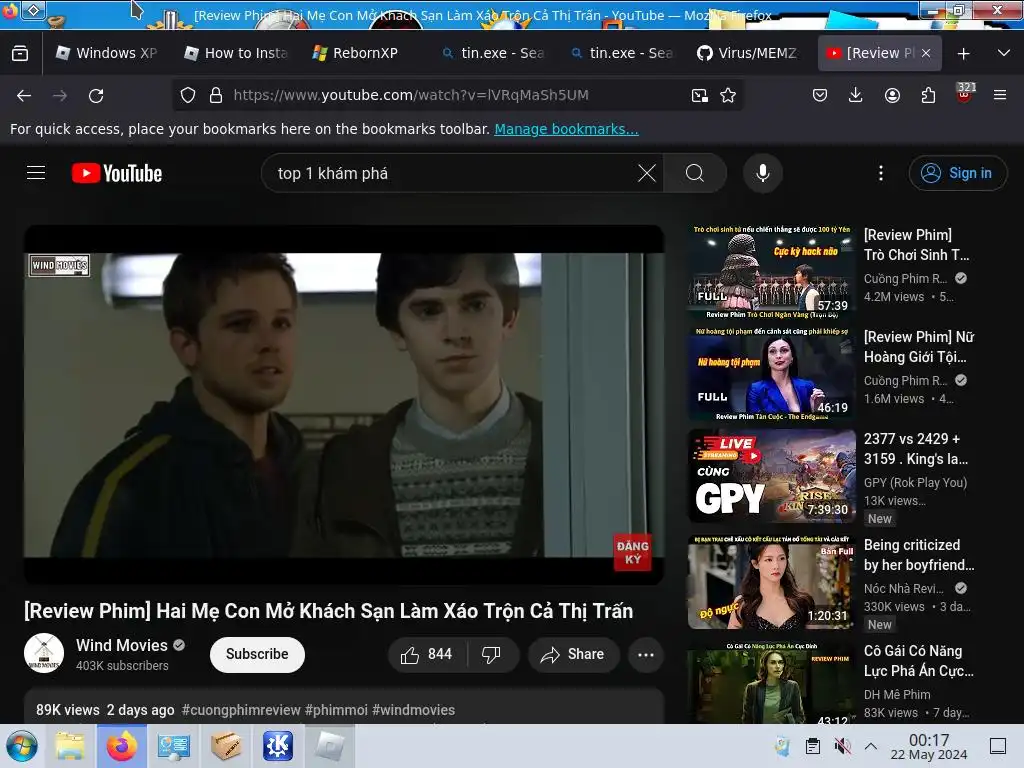Unmute the system tray volume icon
Image resolution: width=1024 pixels, height=768 pixels.
pyautogui.click(x=842, y=746)
